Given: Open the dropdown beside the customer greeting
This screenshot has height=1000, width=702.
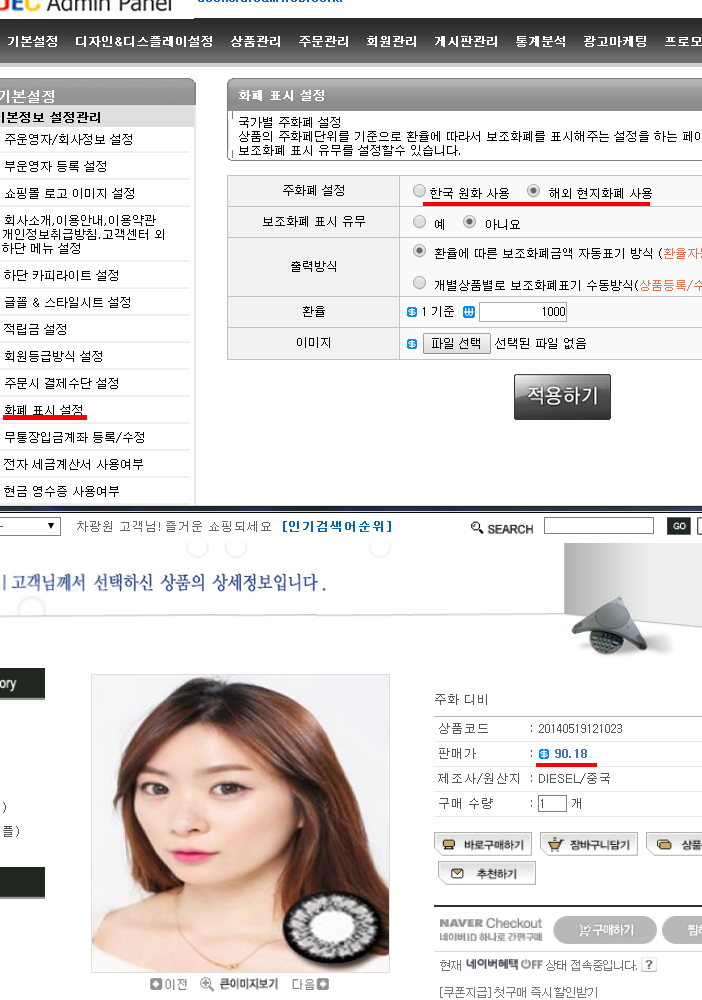Looking at the screenshot, I should (30, 527).
